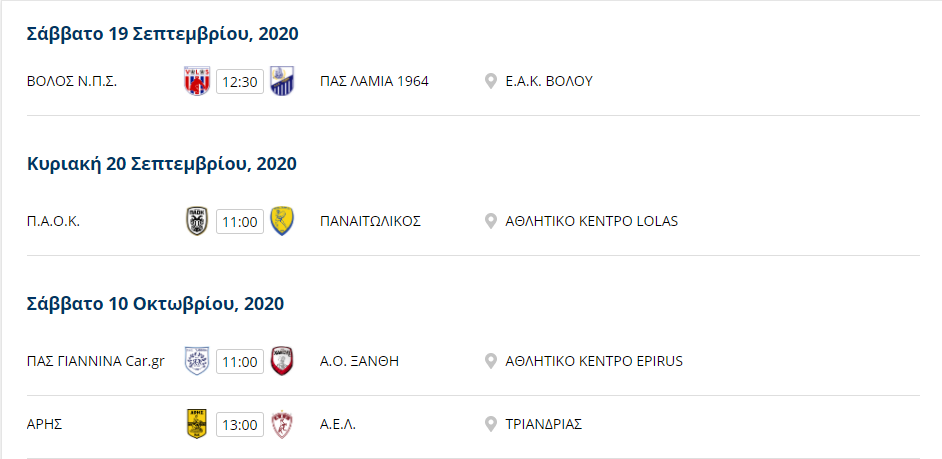The width and height of the screenshot is (942, 459).
Task: Click location pin next to ΤΡΙΑΝΔΡΙΑΣ
Action: [x=491, y=425]
